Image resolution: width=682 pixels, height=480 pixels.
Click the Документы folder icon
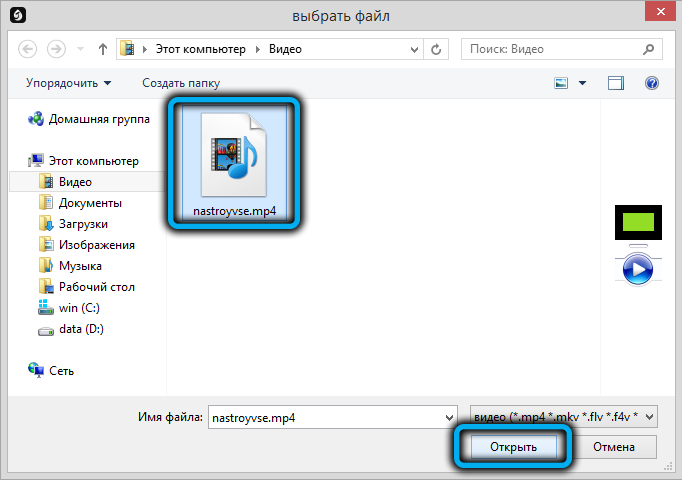click(x=46, y=203)
